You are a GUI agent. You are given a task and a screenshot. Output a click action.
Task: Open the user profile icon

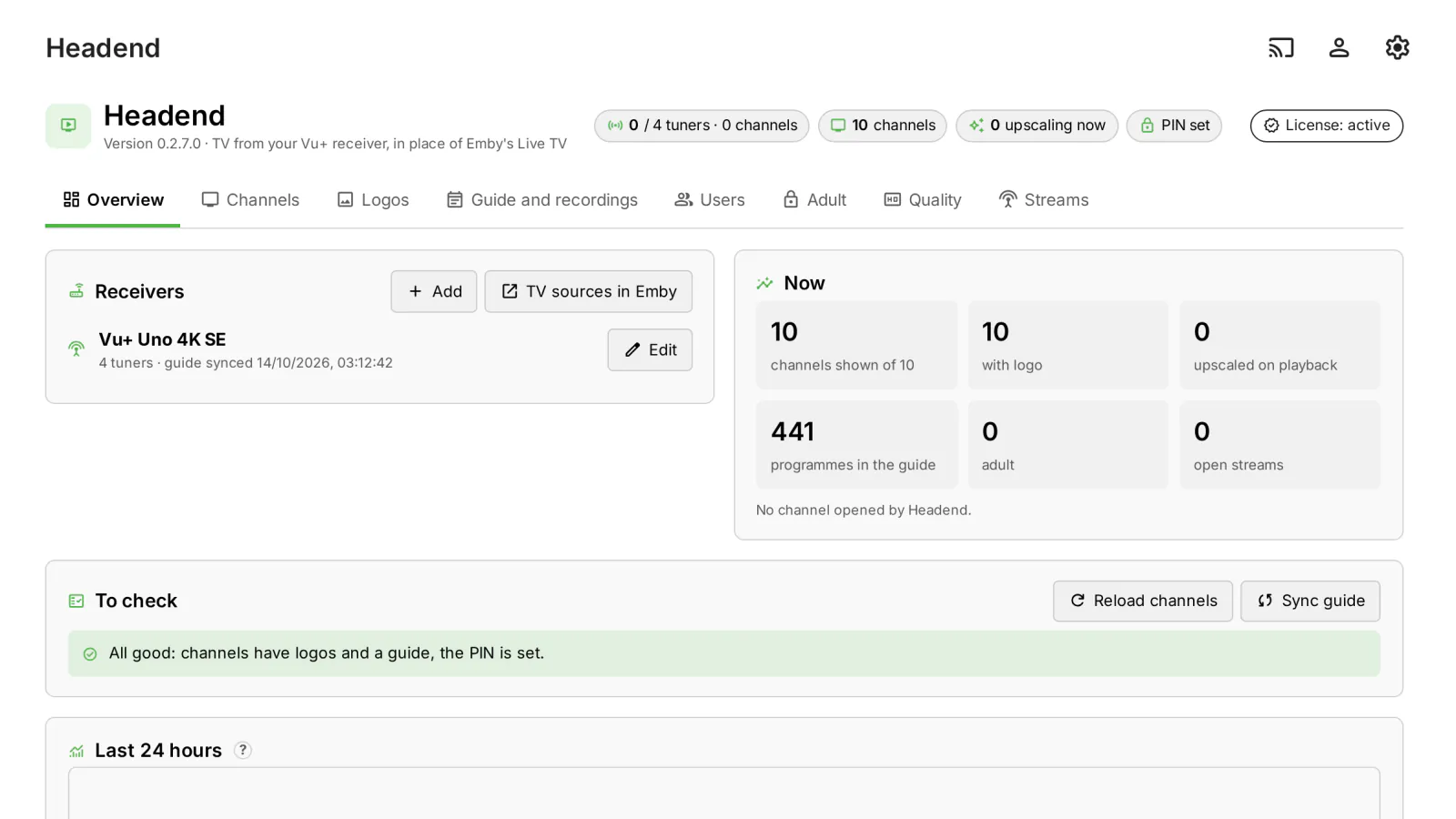pyautogui.click(x=1339, y=47)
